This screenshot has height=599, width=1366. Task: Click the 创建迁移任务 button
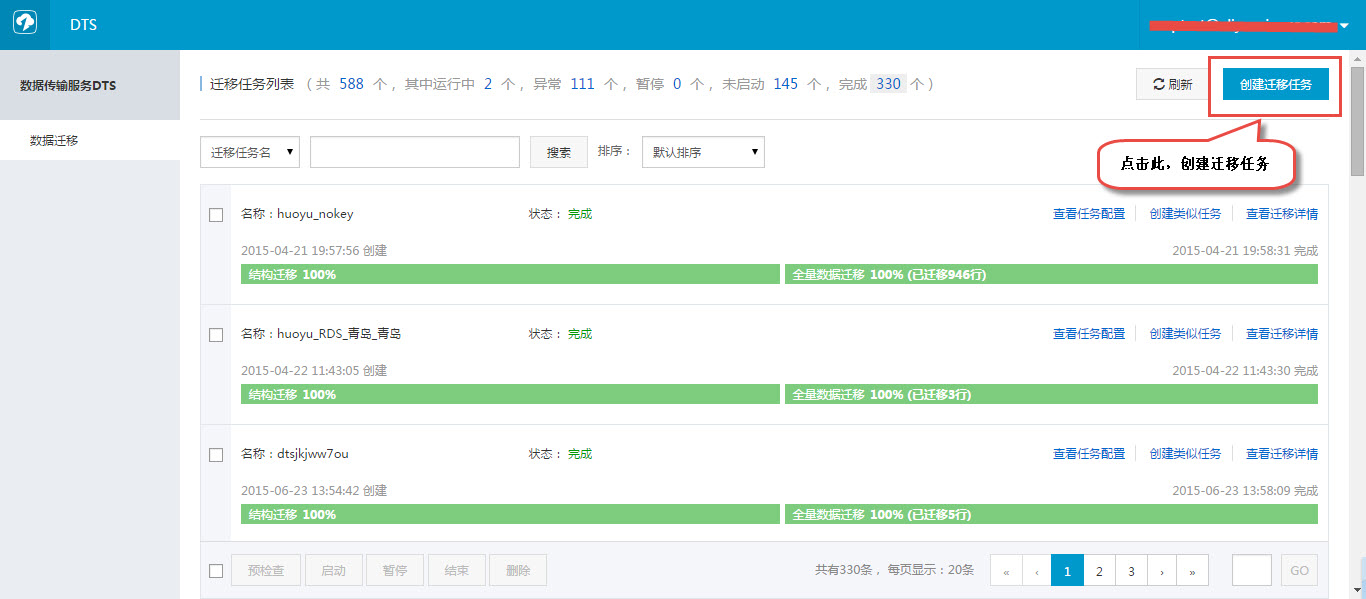[1275, 85]
